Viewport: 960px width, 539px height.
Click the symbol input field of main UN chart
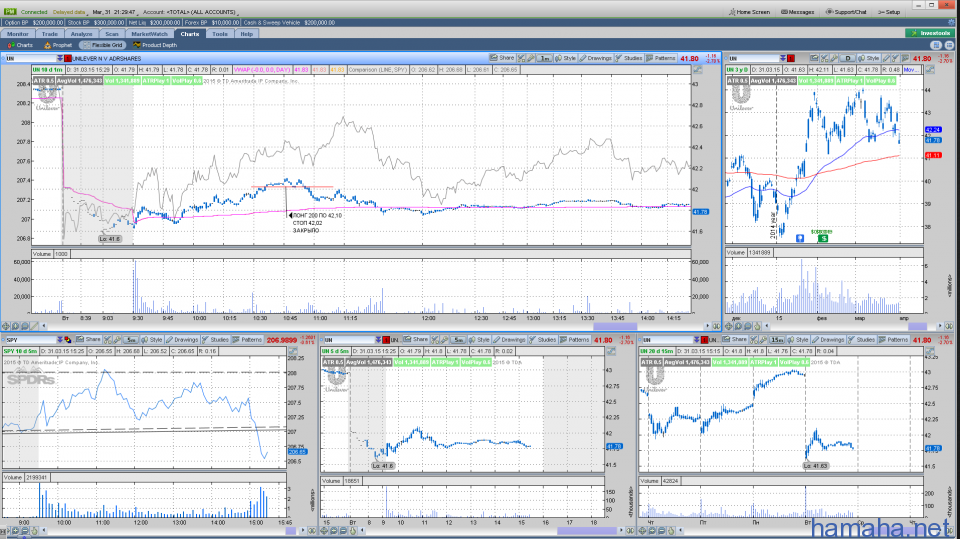click(31, 58)
